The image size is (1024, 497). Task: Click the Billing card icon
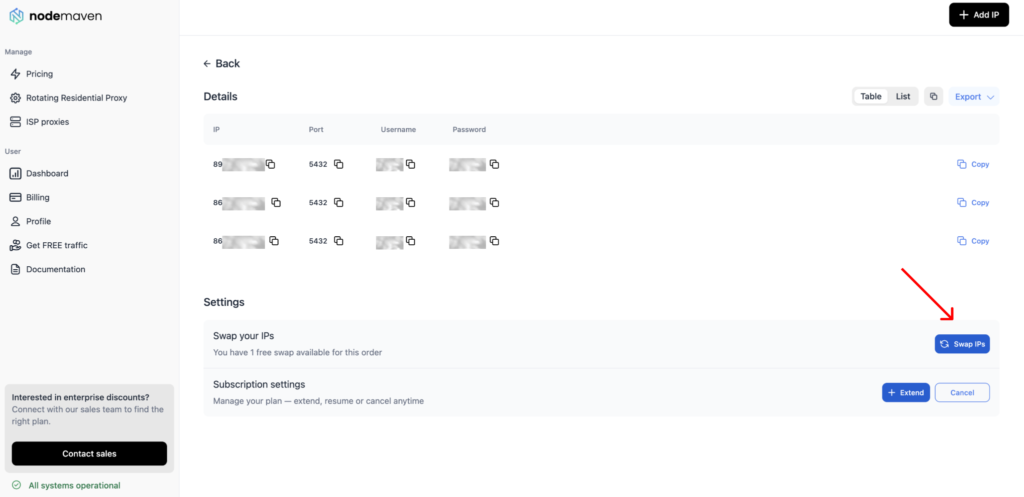pos(16,197)
